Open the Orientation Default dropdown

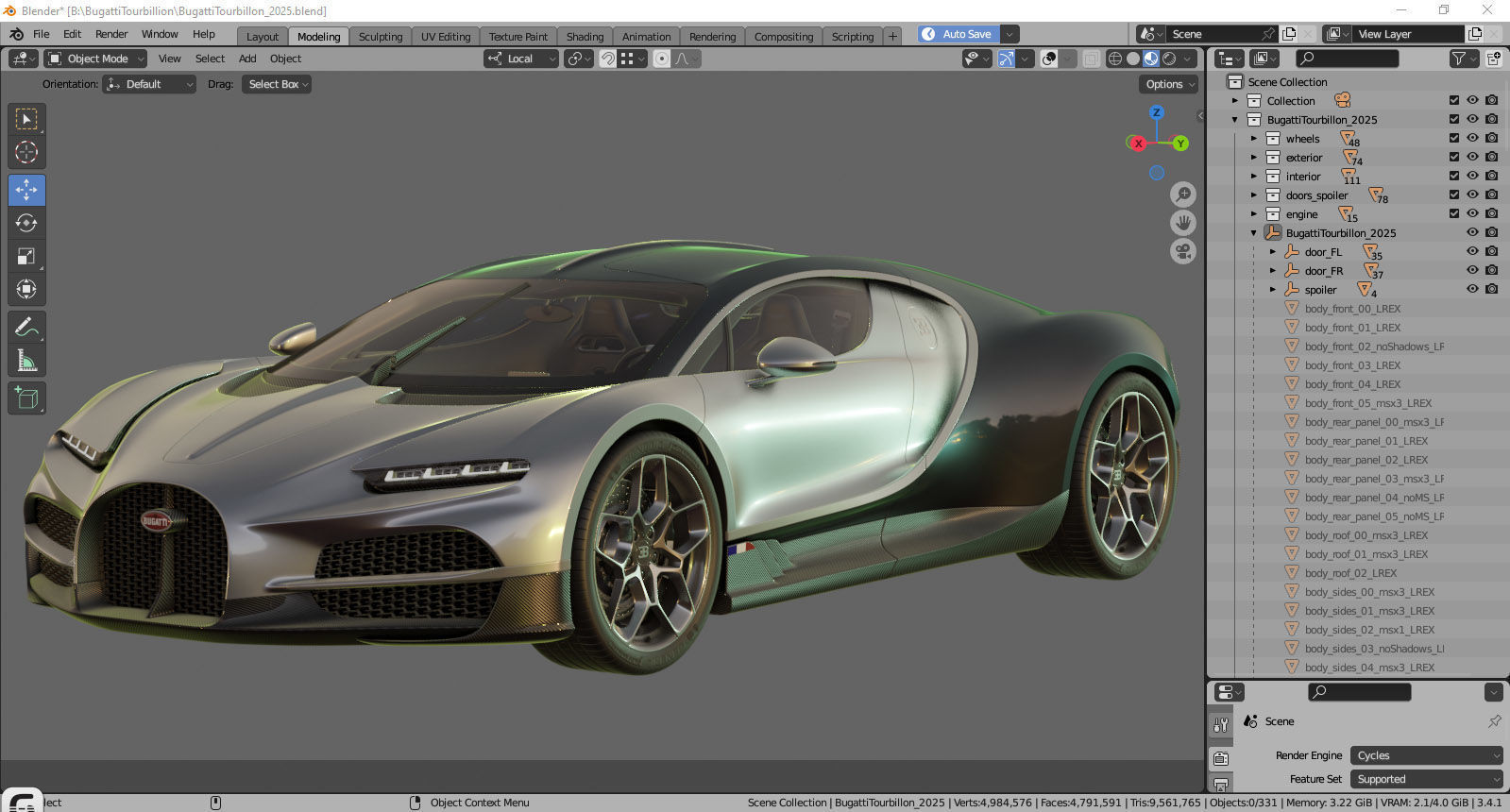[x=149, y=84]
